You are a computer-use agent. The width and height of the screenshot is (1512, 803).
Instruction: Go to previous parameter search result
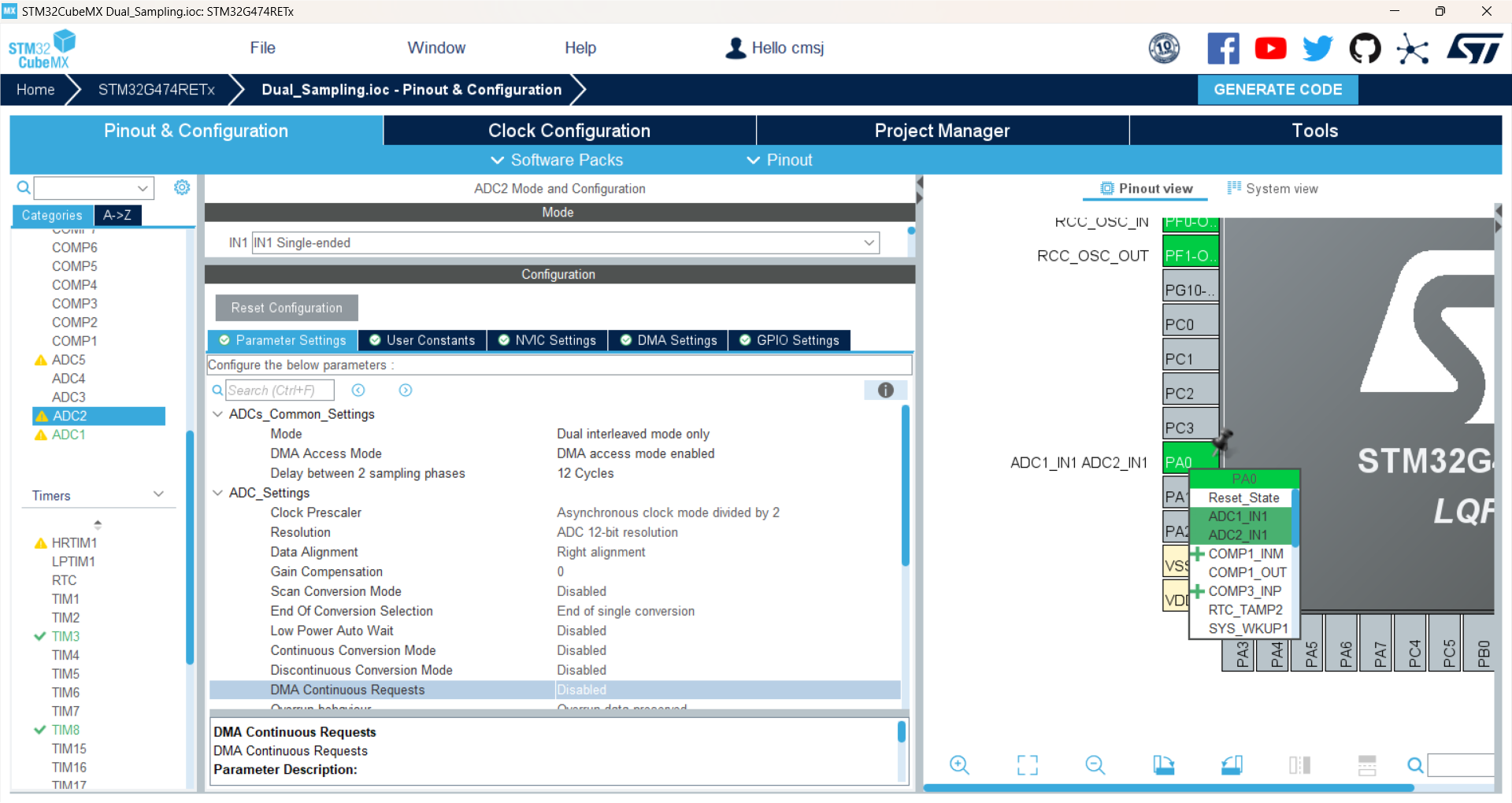click(x=358, y=390)
